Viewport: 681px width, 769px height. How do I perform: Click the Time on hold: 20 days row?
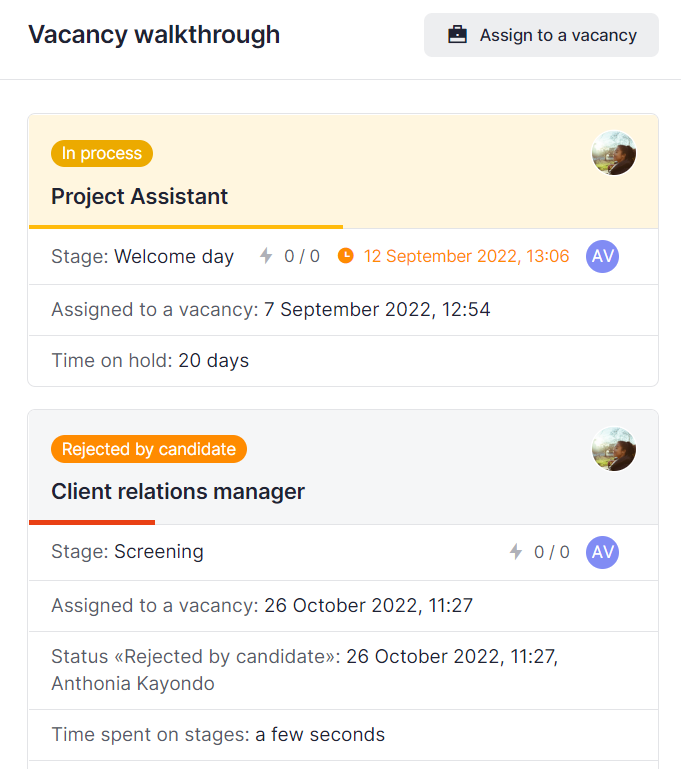[x=343, y=361]
